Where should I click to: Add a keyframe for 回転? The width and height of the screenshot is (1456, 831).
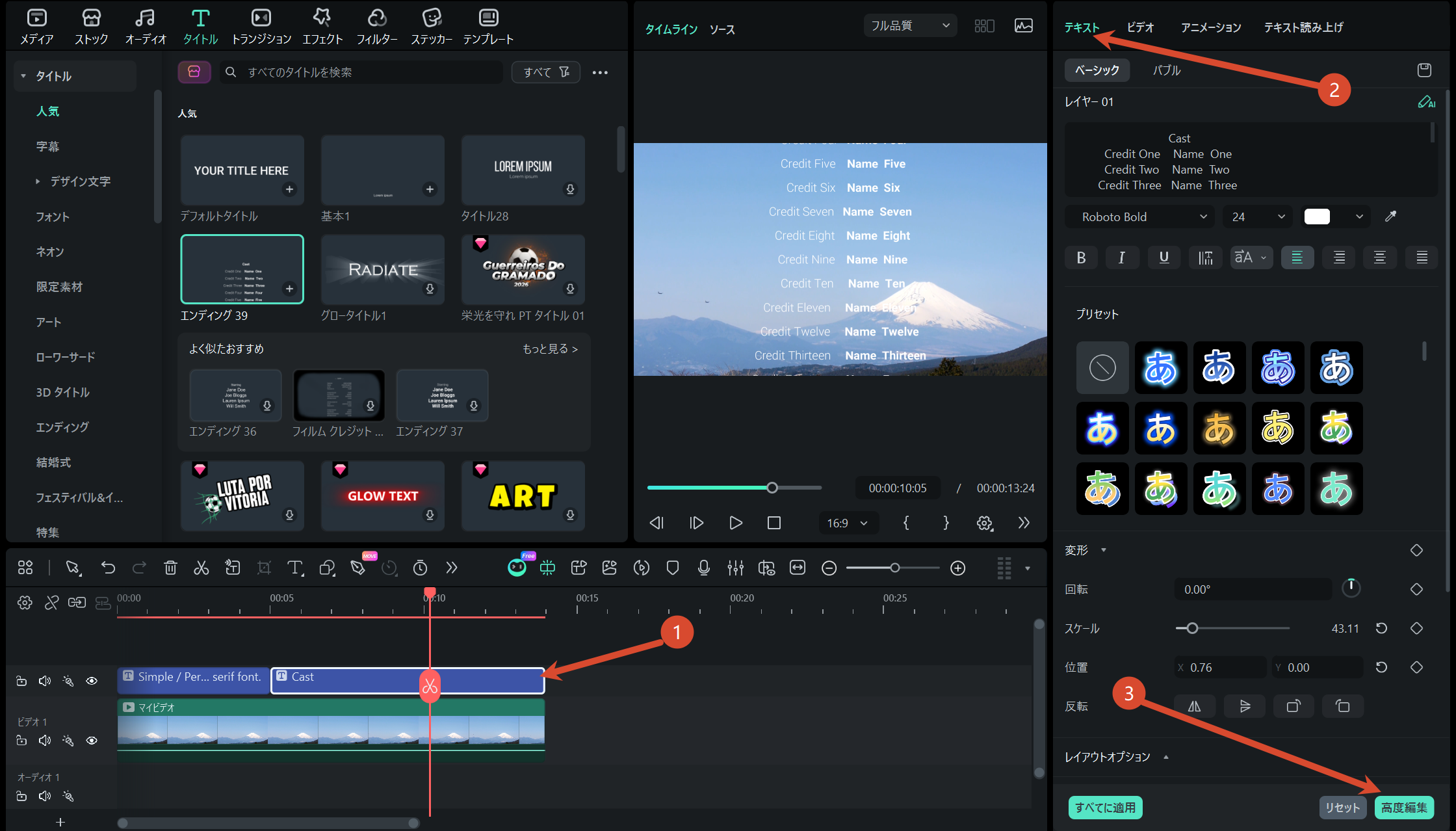click(1417, 589)
